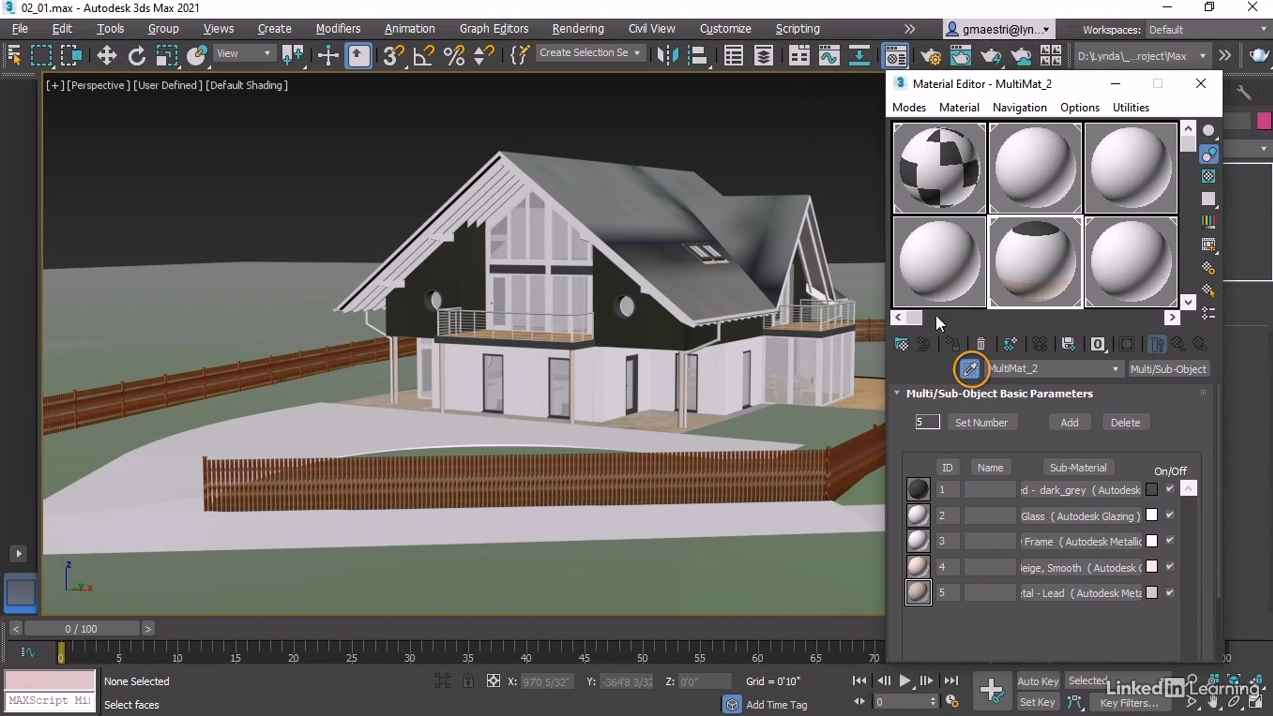The width and height of the screenshot is (1273, 716).
Task: Click the Select Object arrow tool
Action: coord(14,56)
